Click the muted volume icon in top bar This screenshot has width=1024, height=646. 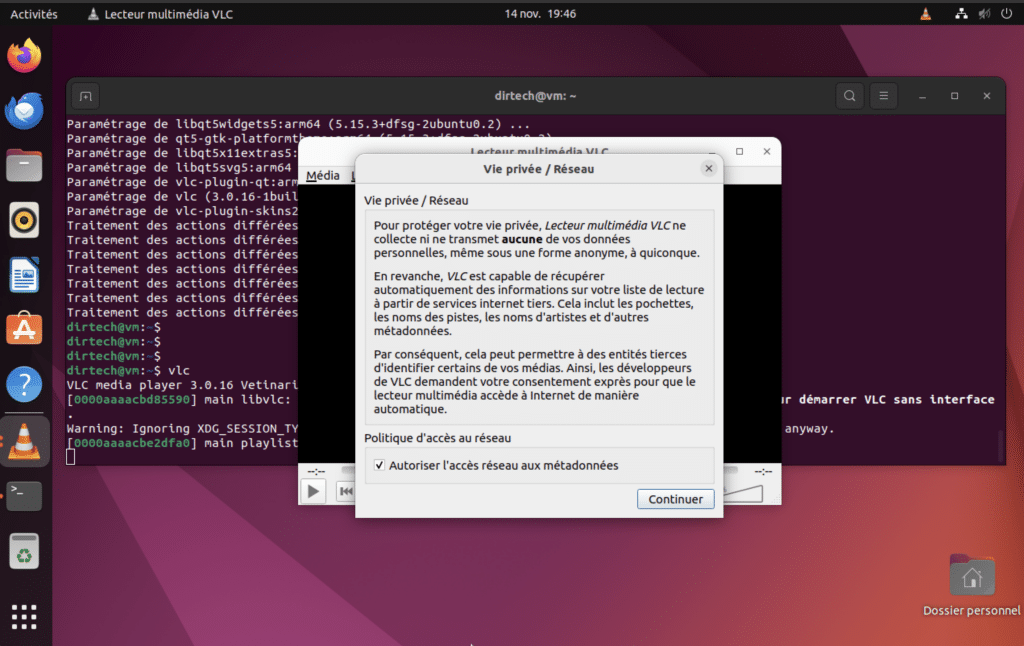point(984,14)
